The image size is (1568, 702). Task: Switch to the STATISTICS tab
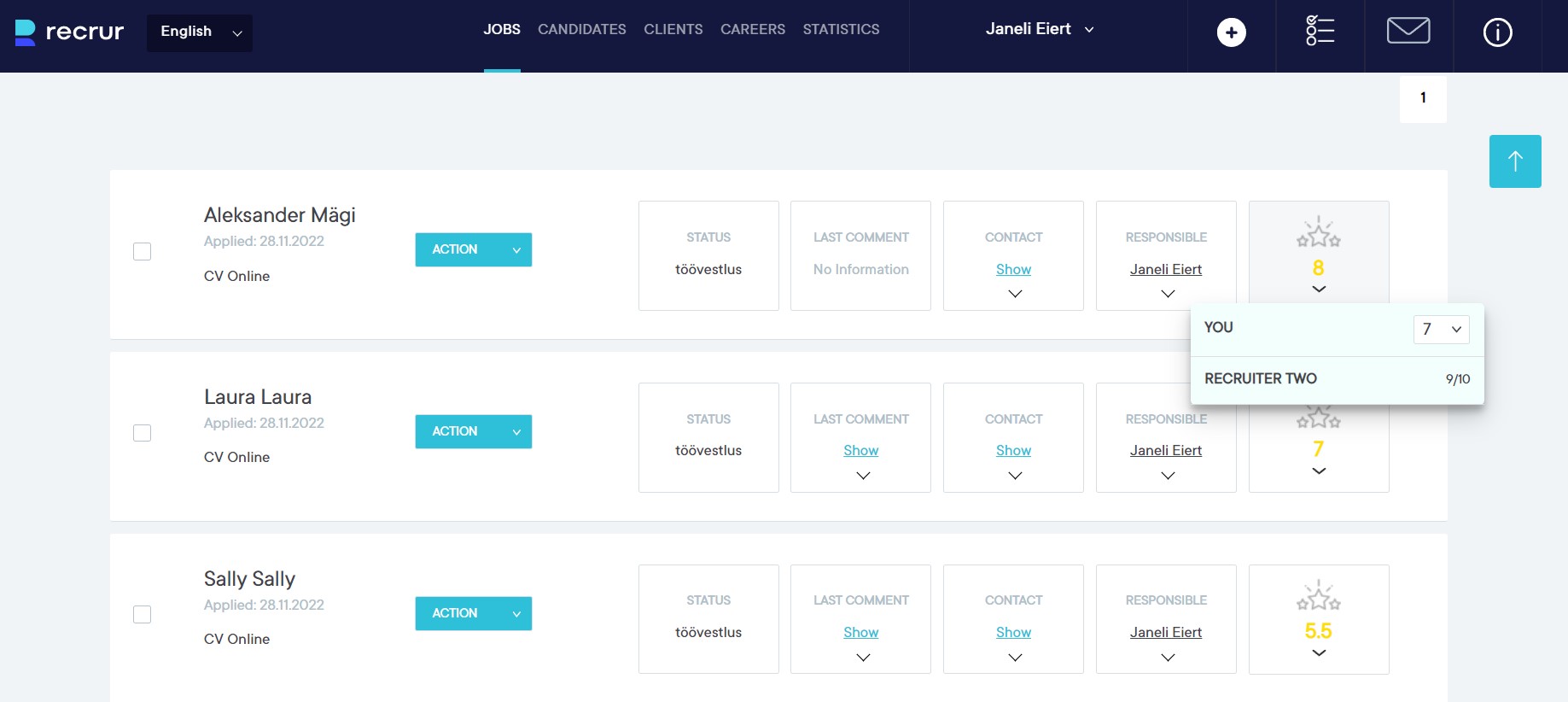pyautogui.click(x=841, y=29)
